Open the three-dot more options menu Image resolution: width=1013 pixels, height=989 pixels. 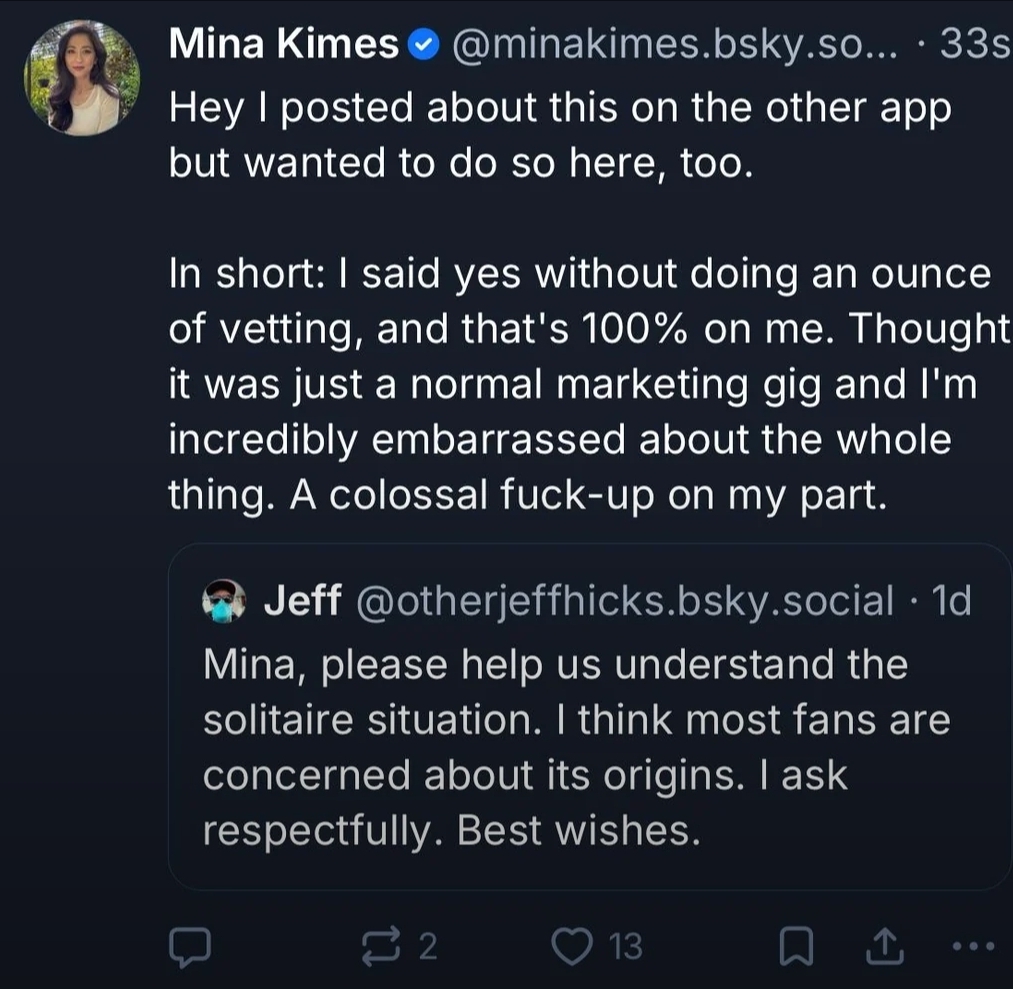[x=973, y=945]
